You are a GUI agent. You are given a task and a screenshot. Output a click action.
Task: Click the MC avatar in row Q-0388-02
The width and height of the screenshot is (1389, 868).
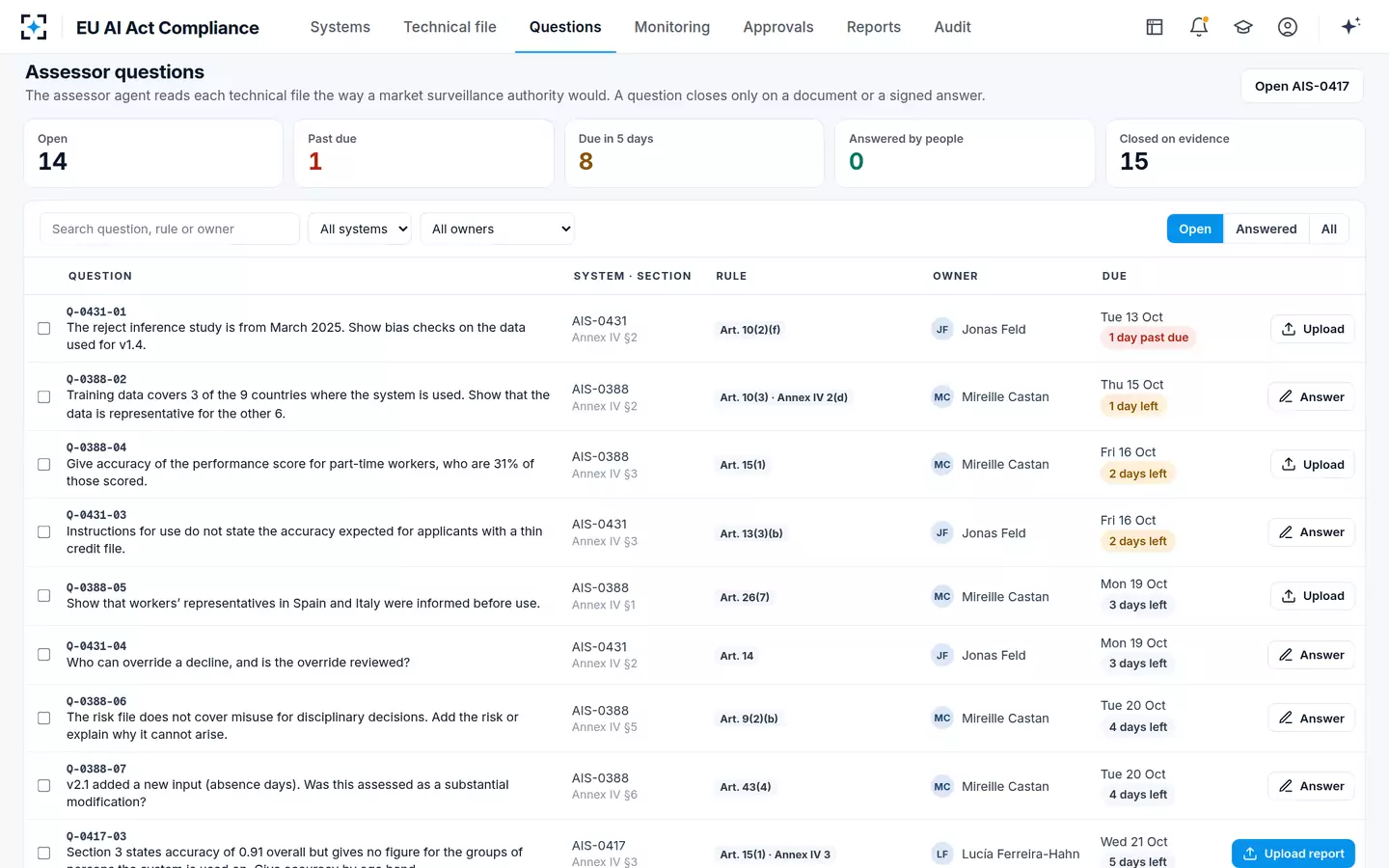942,396
